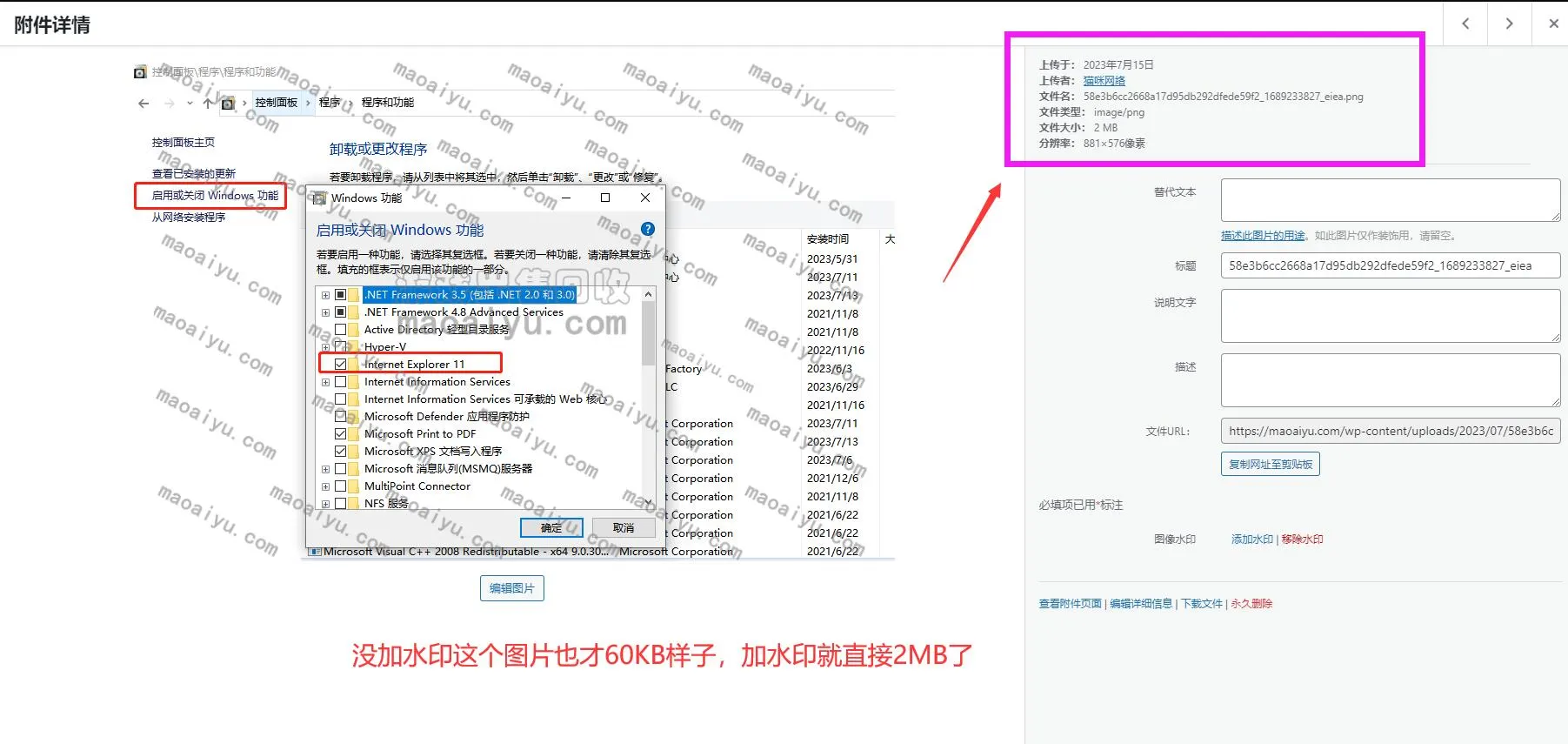
Task: Select 程序 in the address breadcrumb
Action: (x=330, y=103)
